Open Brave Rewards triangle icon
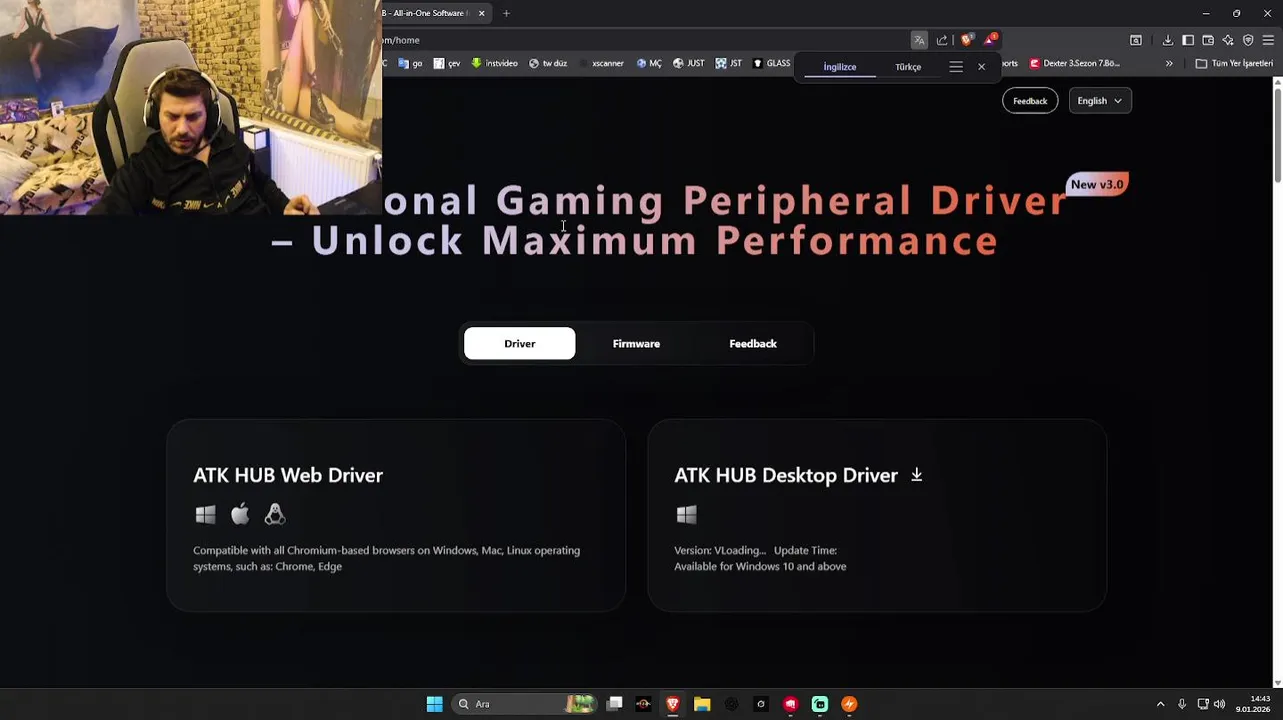1283x720 pixels. point(989,40)
